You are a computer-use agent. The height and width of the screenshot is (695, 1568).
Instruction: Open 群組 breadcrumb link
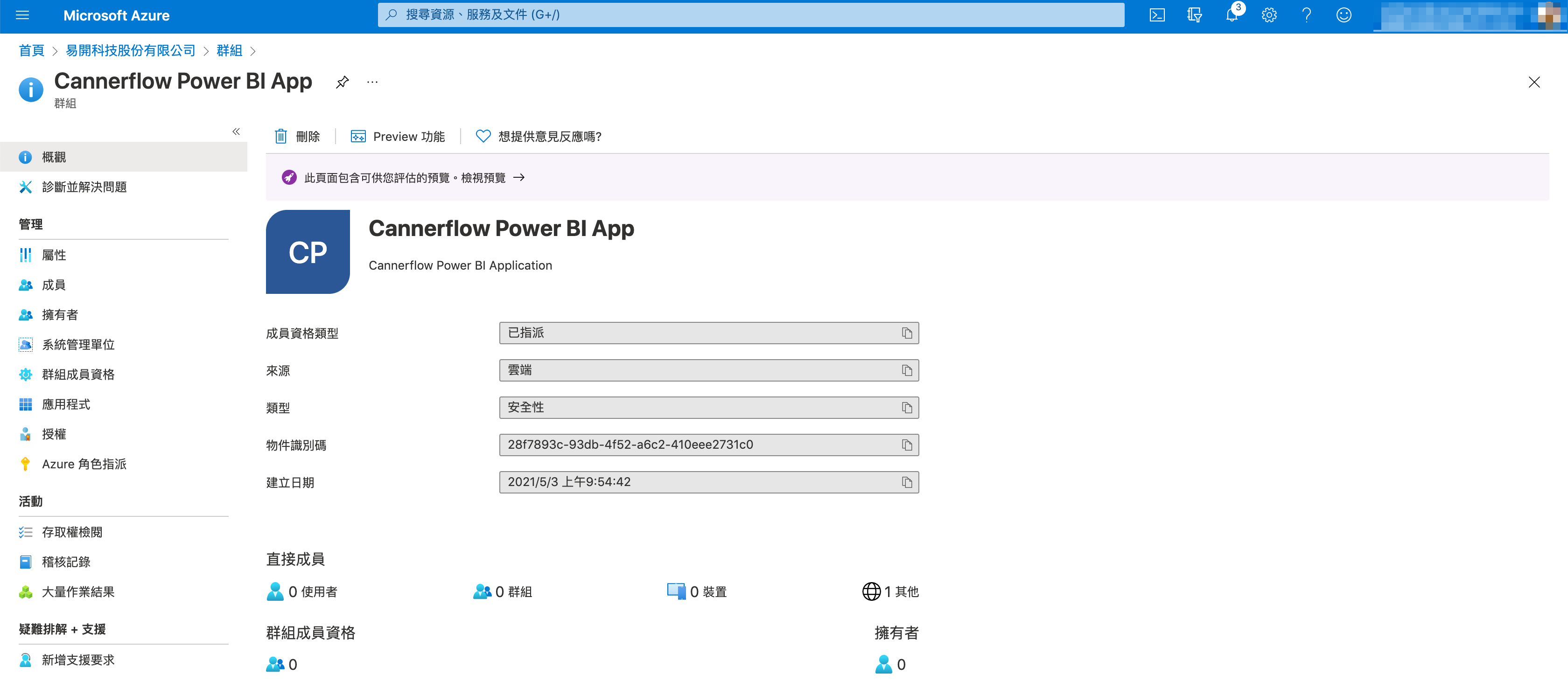click(x=230, y=50)
